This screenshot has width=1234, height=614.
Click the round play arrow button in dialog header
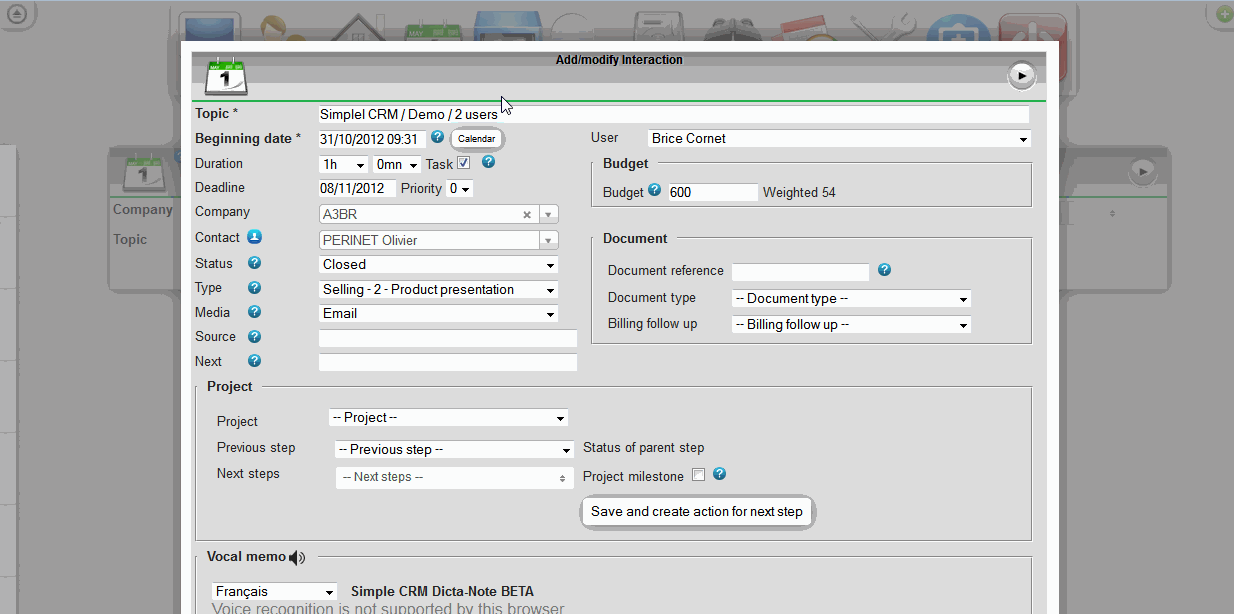[1021, 75]
